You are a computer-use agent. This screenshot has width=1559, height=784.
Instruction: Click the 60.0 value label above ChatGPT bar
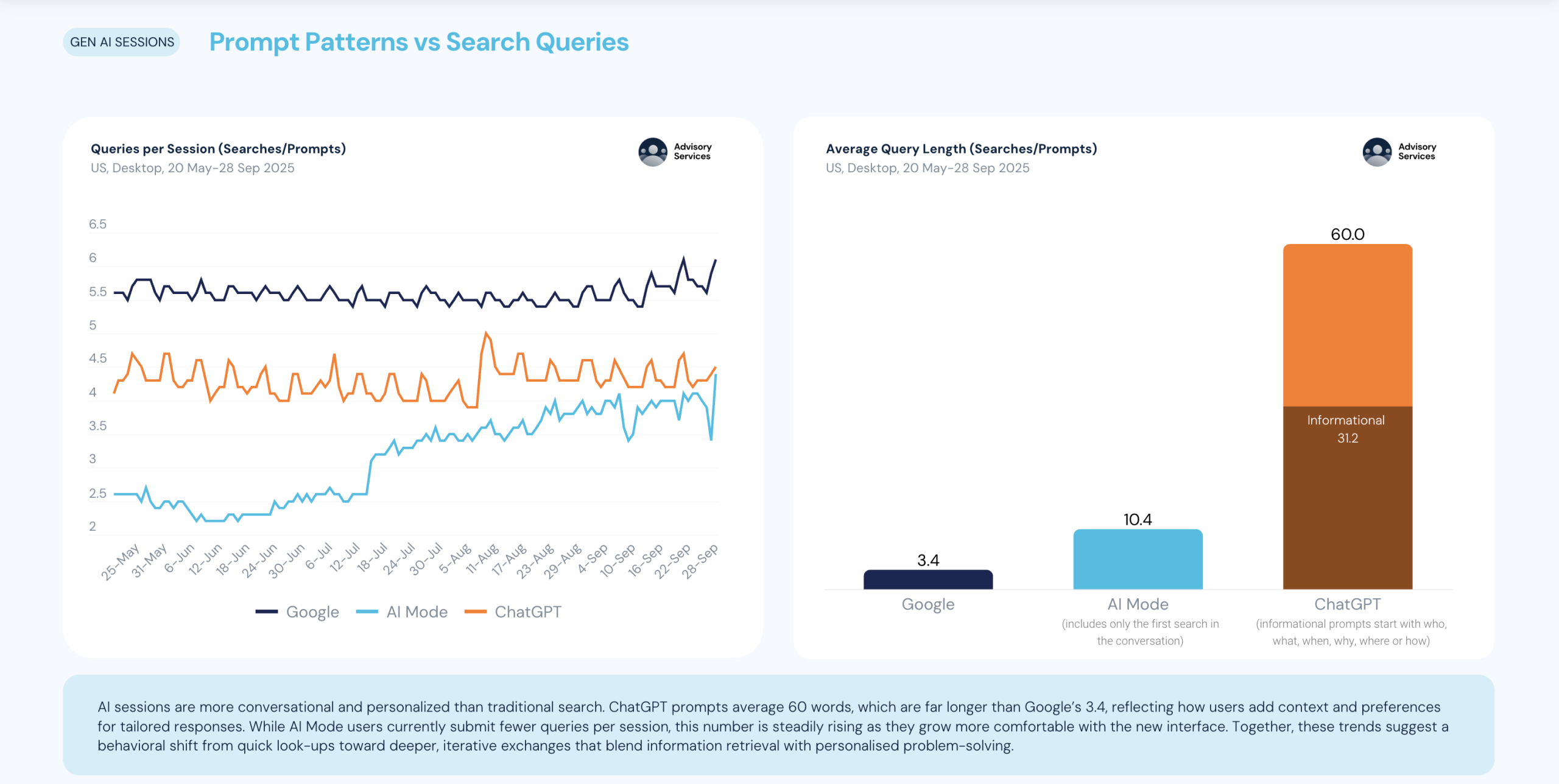tap(1347, 234)
